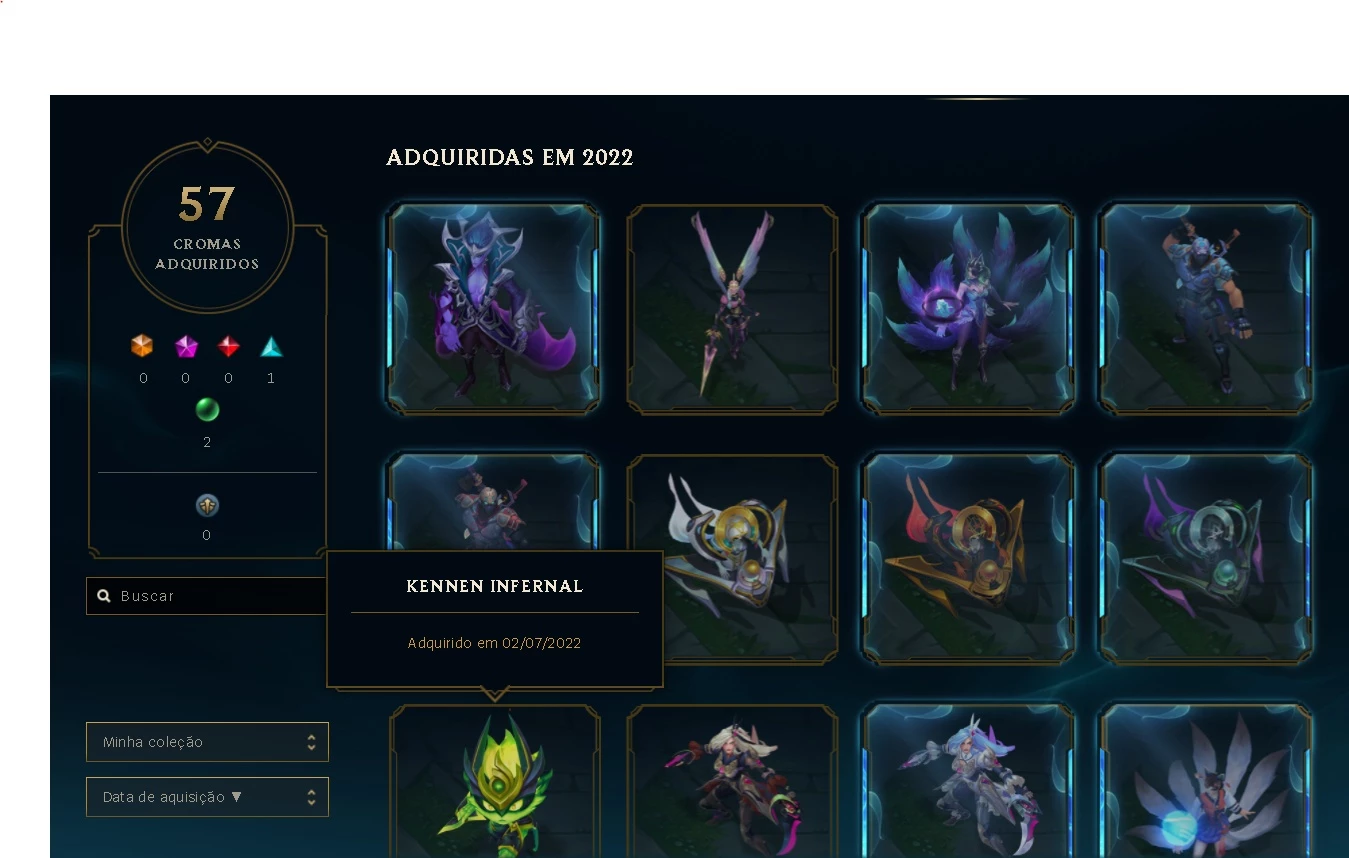This screenshot has width=1349, height=858.
Task: Open the Data de aquisição sort dropdown
Action: pos(207,797)
